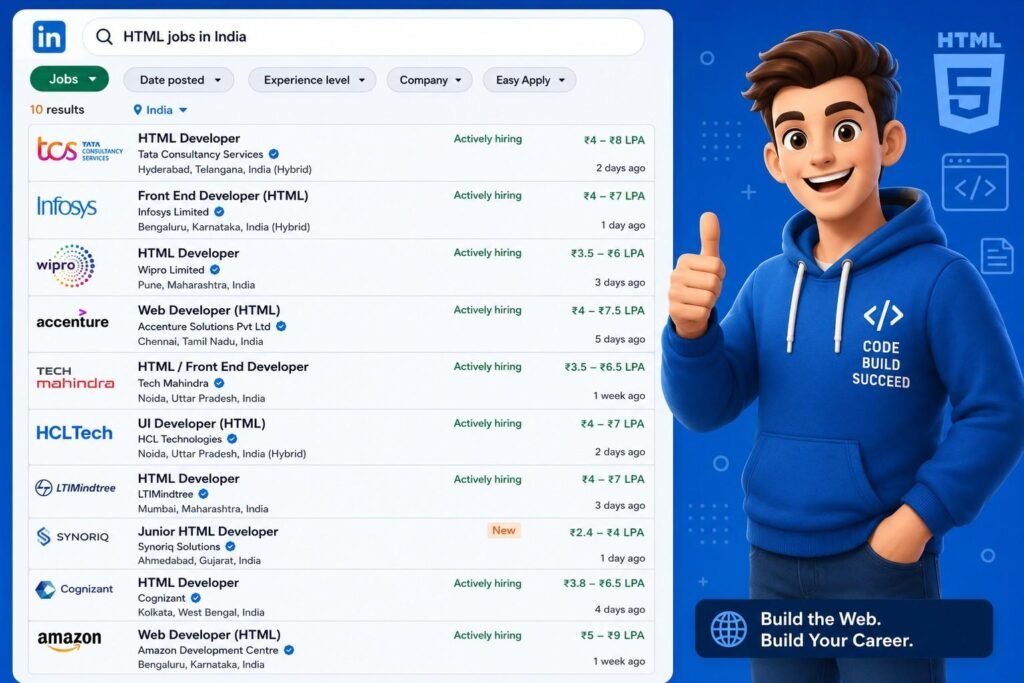Viewport: 1024px width, 683px height.
Task: Open the Accenture company logo
Action: (x=72, y=319)
